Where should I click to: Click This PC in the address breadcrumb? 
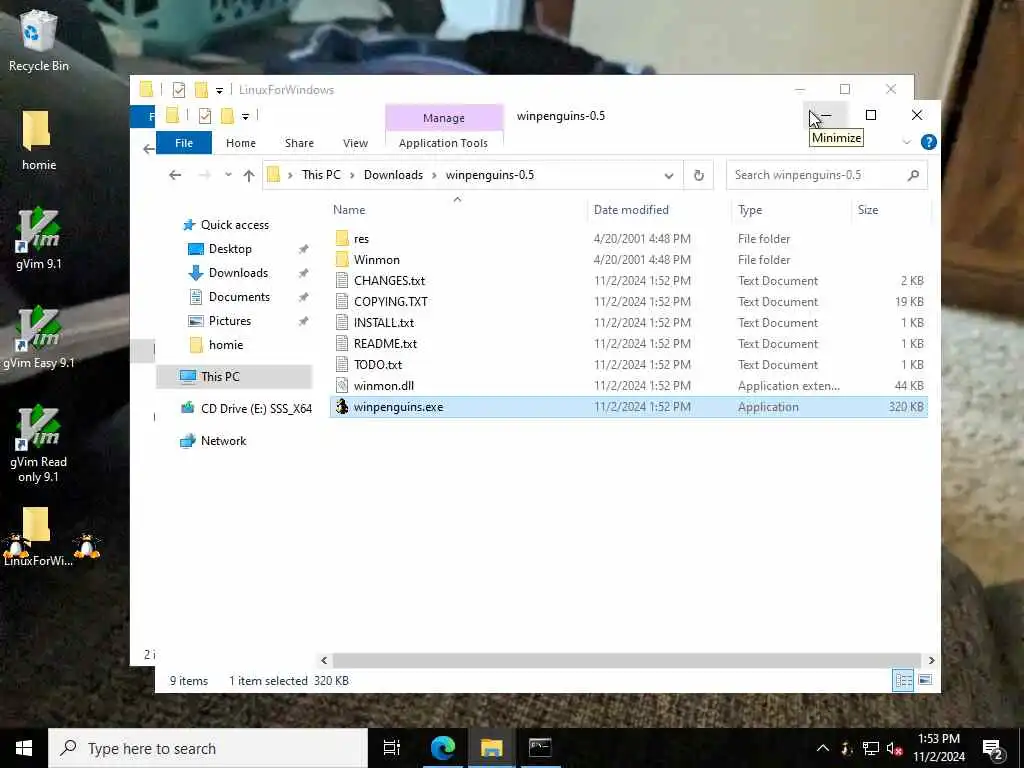click(321, 175)
